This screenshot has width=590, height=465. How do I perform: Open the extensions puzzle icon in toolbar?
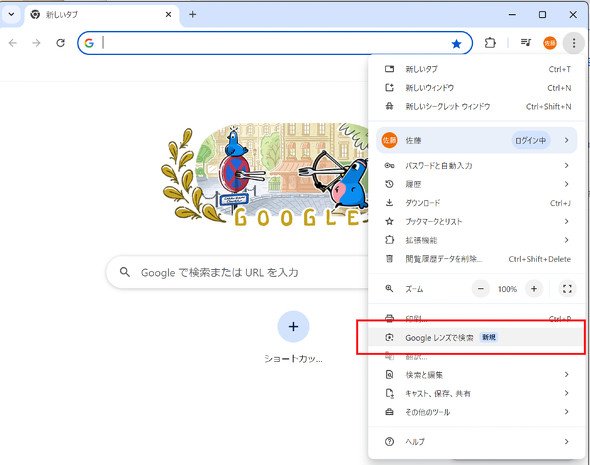point(490,43)
